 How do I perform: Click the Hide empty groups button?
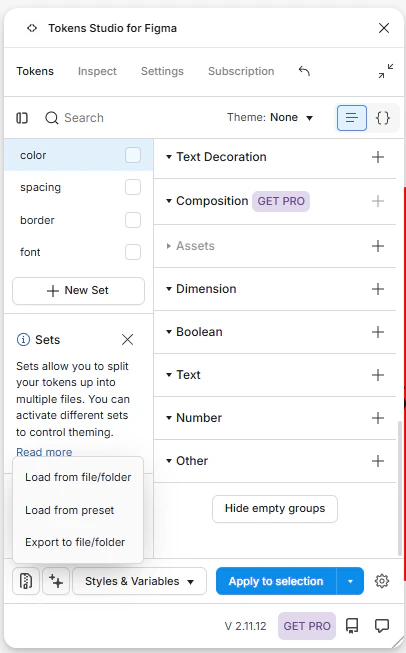(275, 508)
